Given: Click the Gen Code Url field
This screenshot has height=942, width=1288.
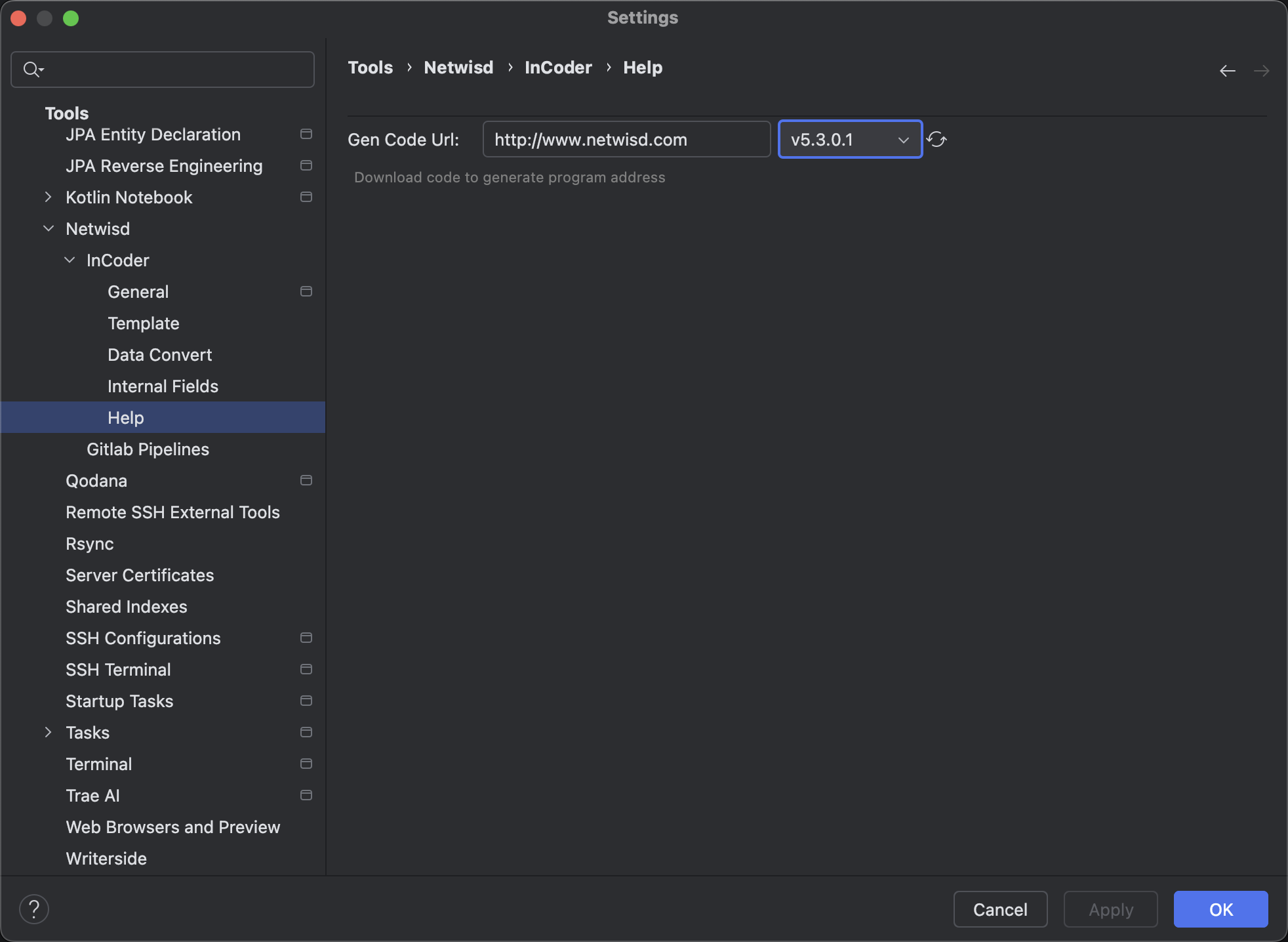Looking at the screenshot, I should click(x=626, y=140).
